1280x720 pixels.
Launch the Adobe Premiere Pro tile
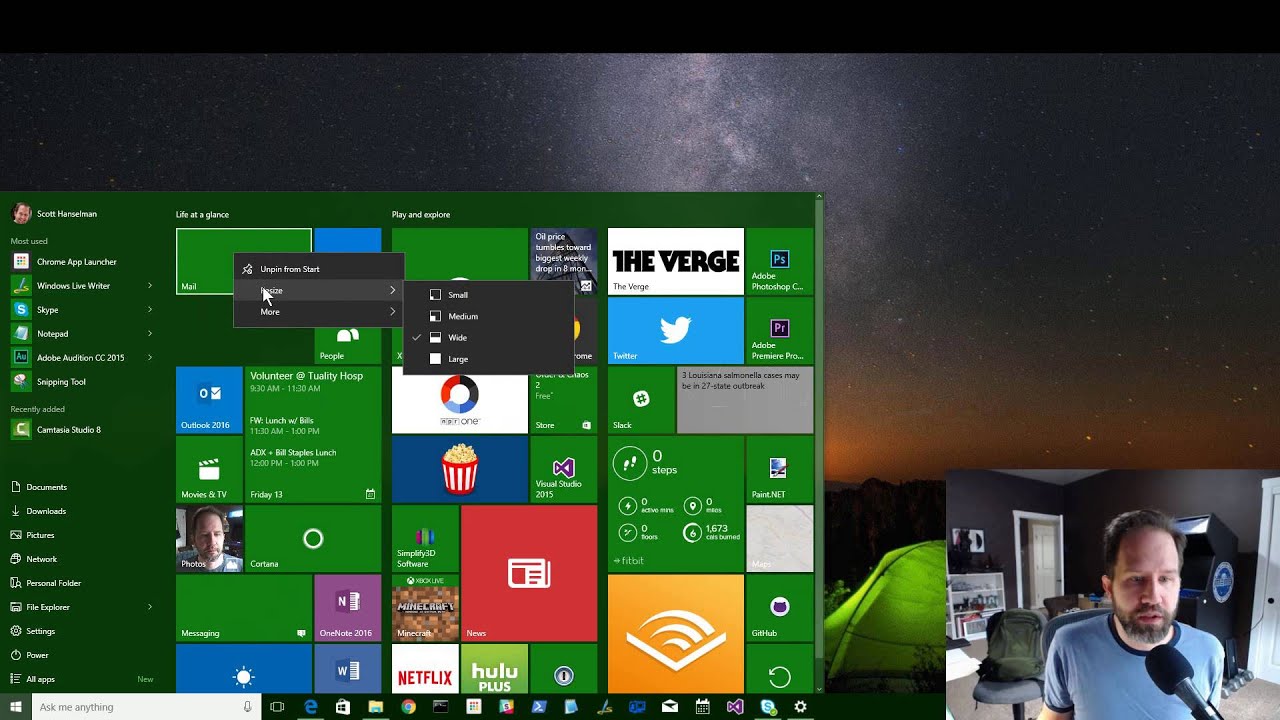(780, 331)
